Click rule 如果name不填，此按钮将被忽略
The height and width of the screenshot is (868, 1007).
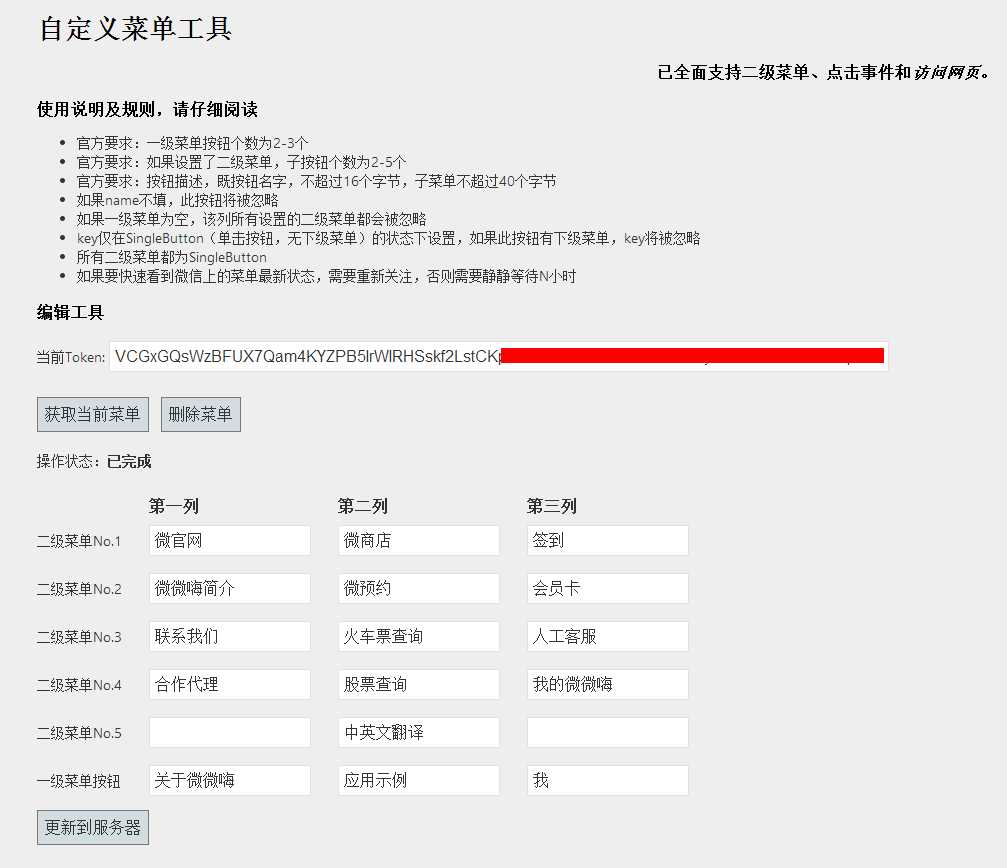177,200
